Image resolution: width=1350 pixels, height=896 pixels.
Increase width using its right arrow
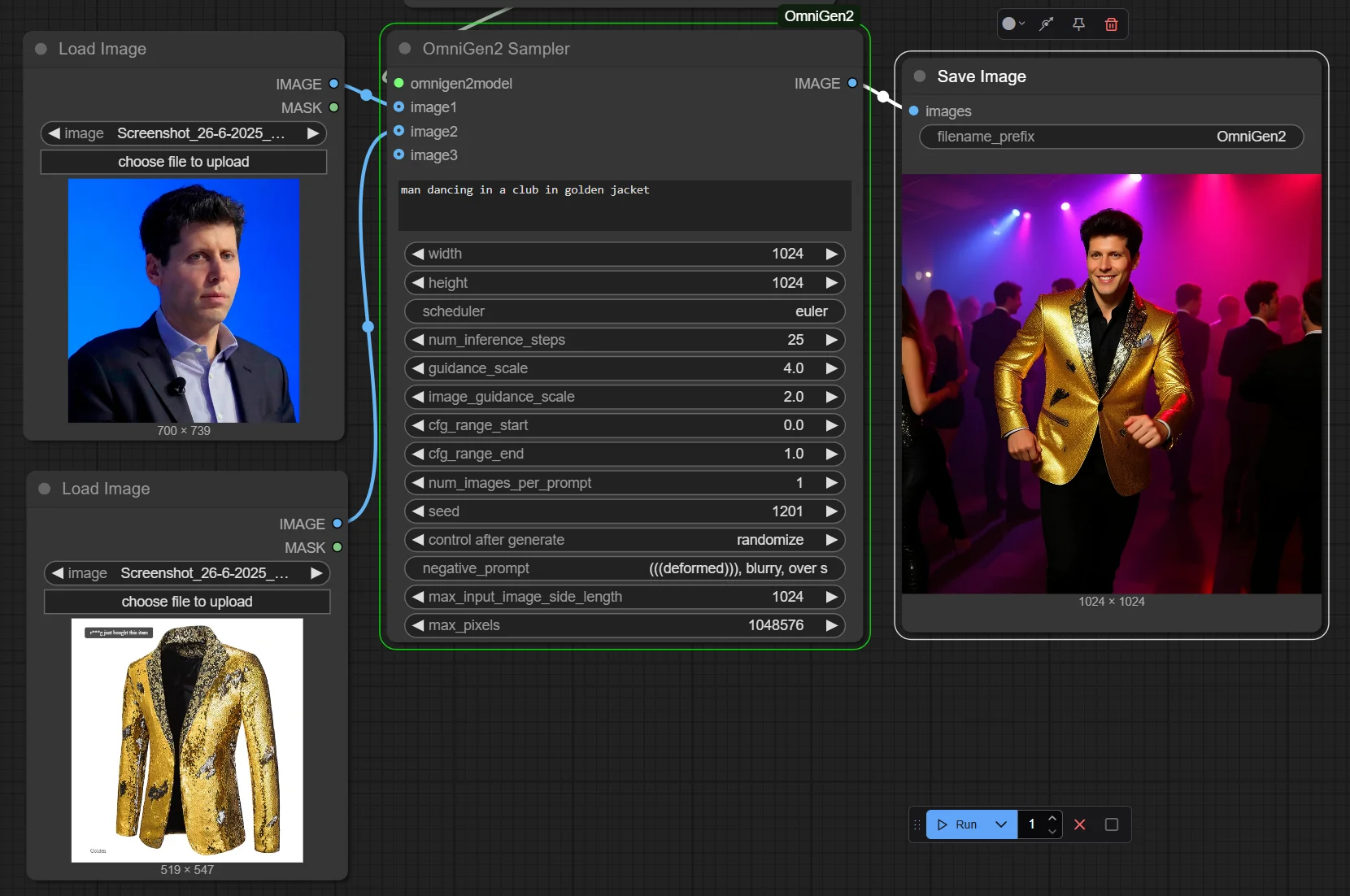click(x=831, y=254)
